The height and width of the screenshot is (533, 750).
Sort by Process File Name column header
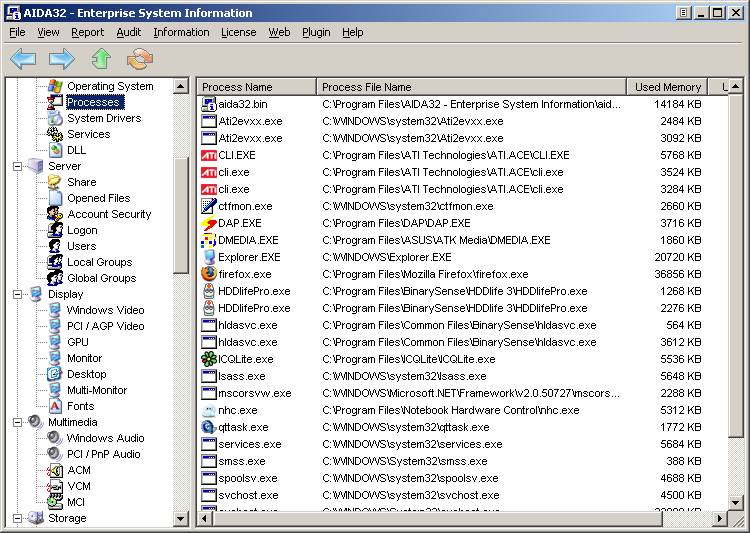point(472,87)
